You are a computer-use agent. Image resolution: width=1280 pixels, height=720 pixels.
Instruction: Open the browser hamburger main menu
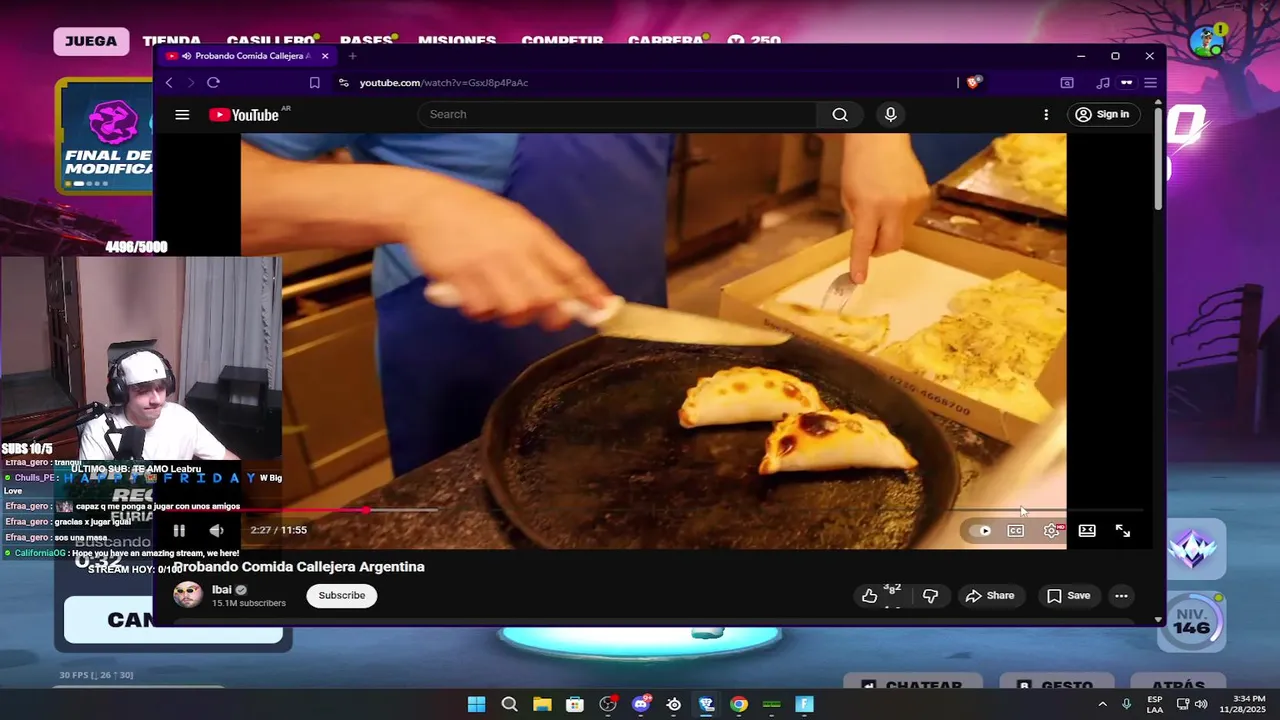(x=1150, y=83)
